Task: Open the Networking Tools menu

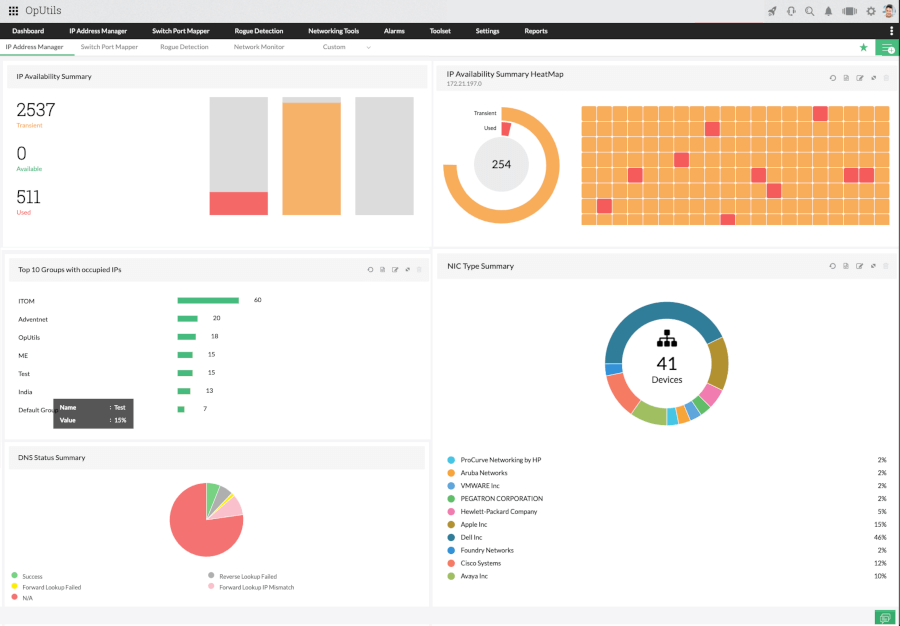Action: [x=333, y=31]
